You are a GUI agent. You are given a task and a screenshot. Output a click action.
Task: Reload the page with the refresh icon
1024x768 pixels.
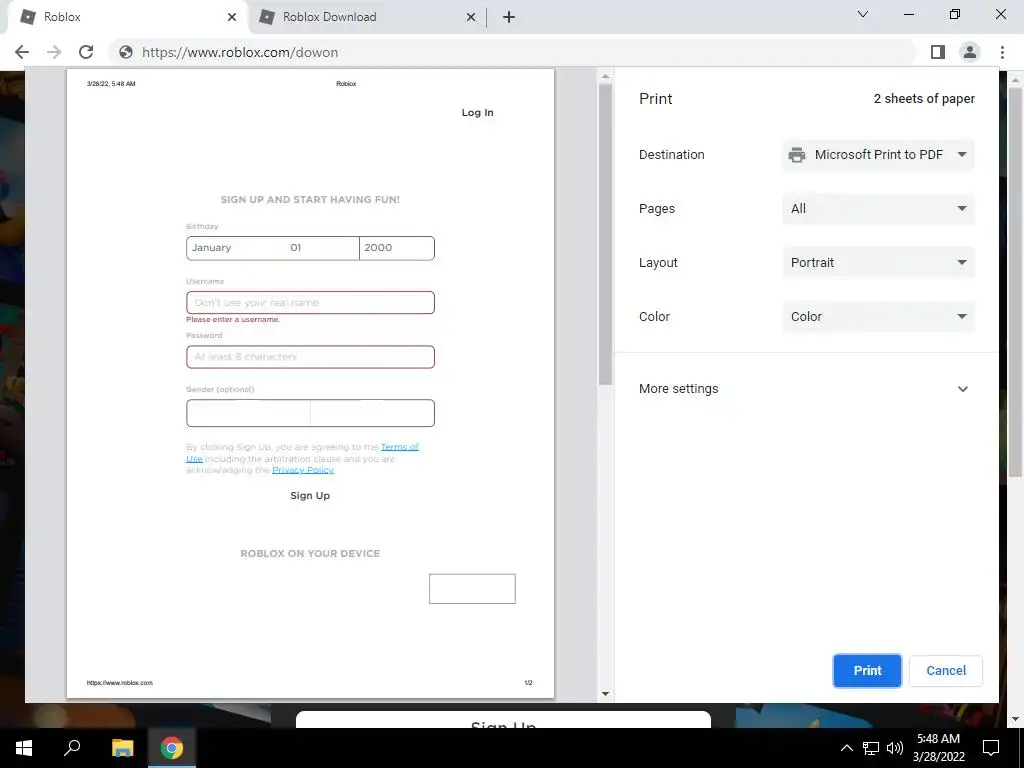[86, 52]
